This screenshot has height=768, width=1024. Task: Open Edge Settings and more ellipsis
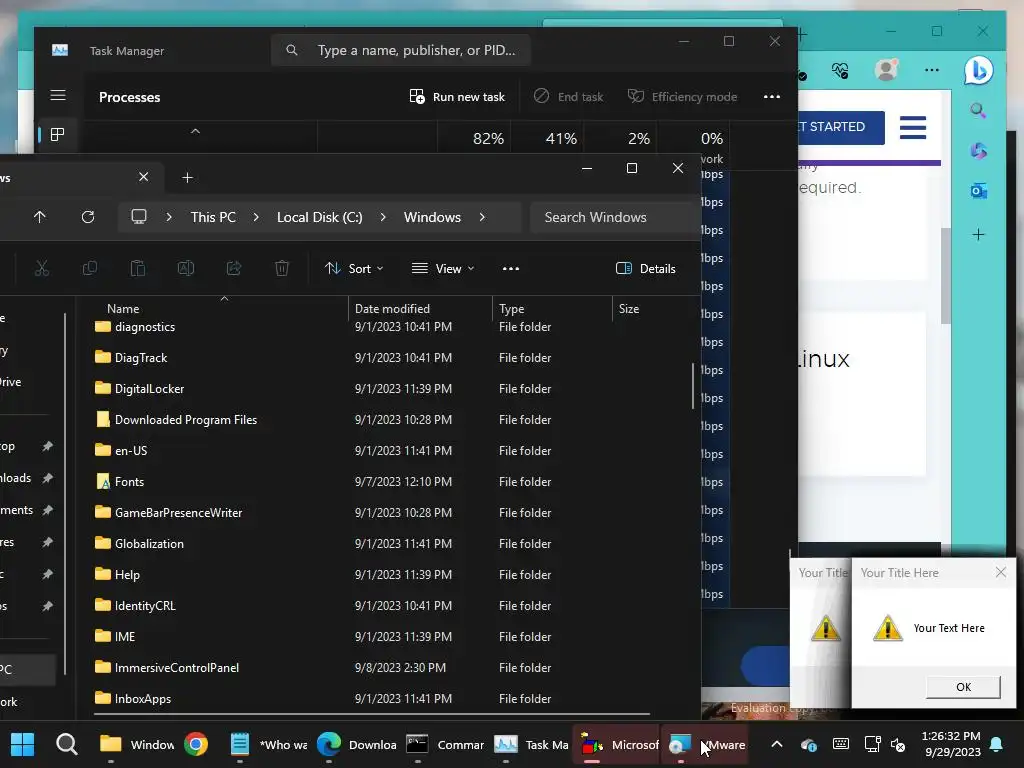[x=932, y=69]
